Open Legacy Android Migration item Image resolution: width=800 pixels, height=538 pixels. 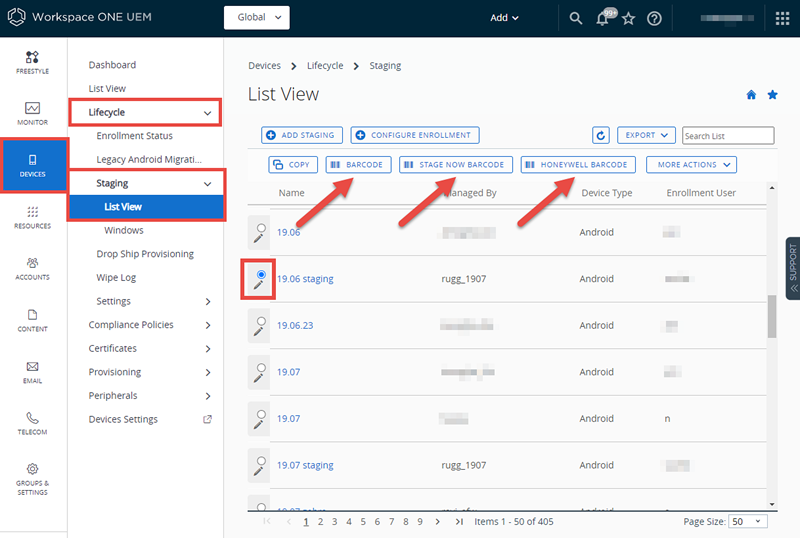149,159
